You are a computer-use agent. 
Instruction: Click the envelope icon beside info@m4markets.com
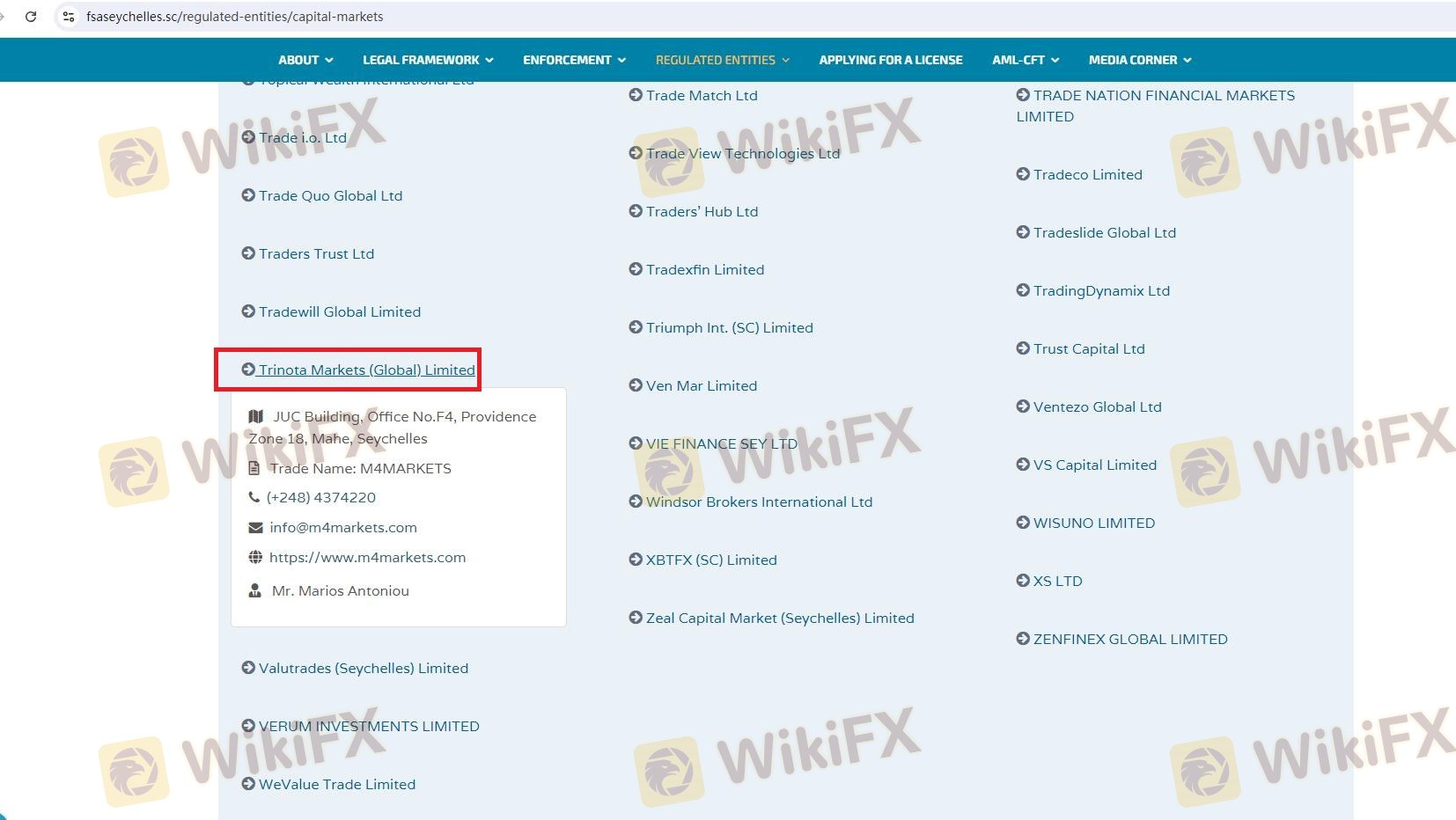pyautogui.click(x=255, y=528)
